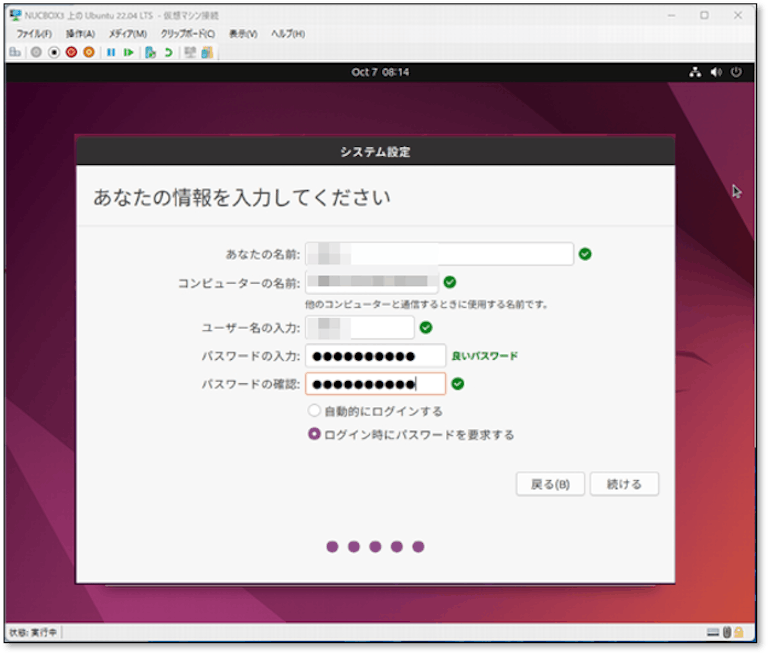768x654 pixels.
Task: Click the 戻る(B) button
Action: (x=550, y=484)
